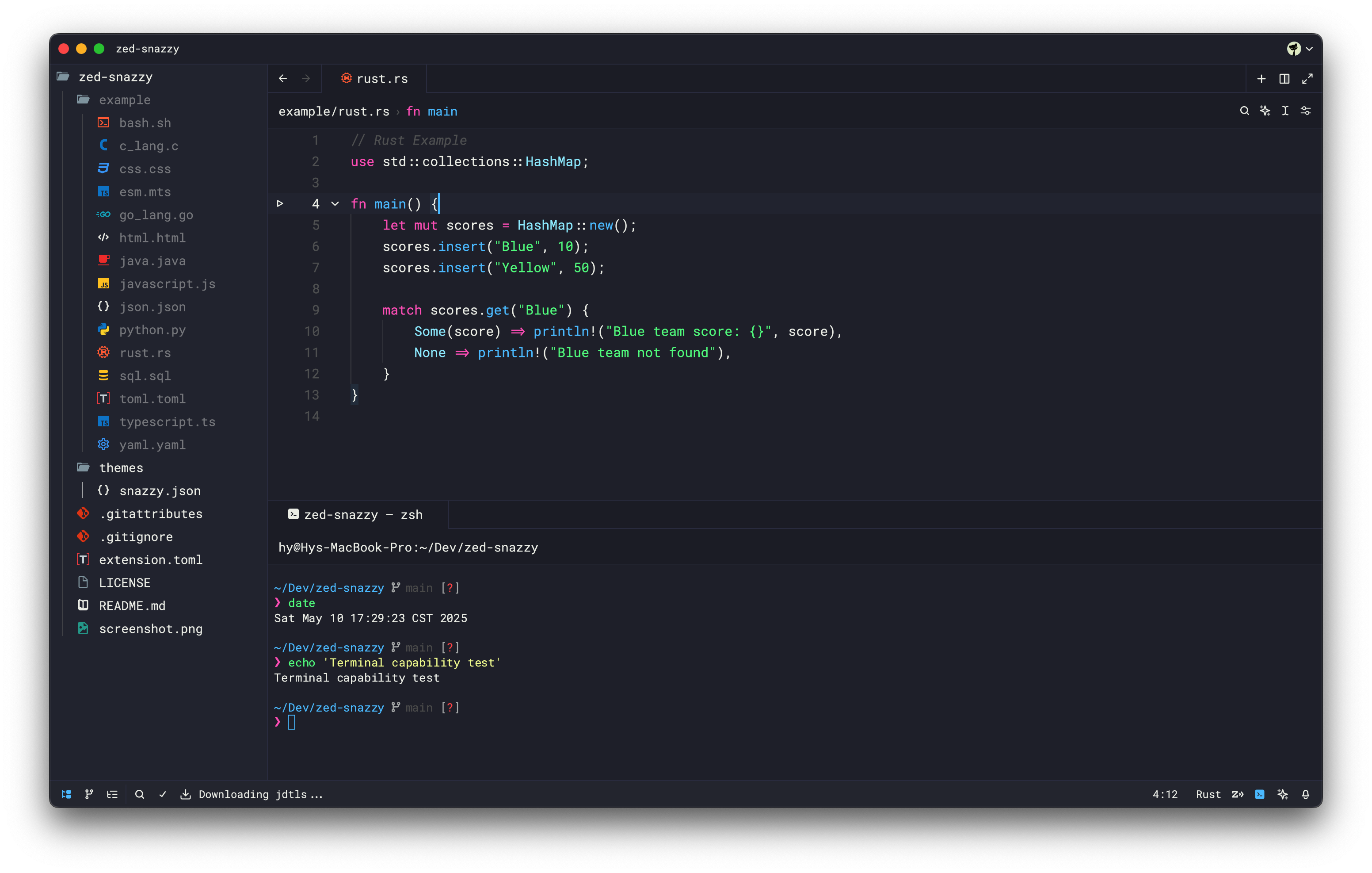1372x873 pixels.
Task: Toggle the terminal panel icon in status bar
Action: tap(1260, 794)
